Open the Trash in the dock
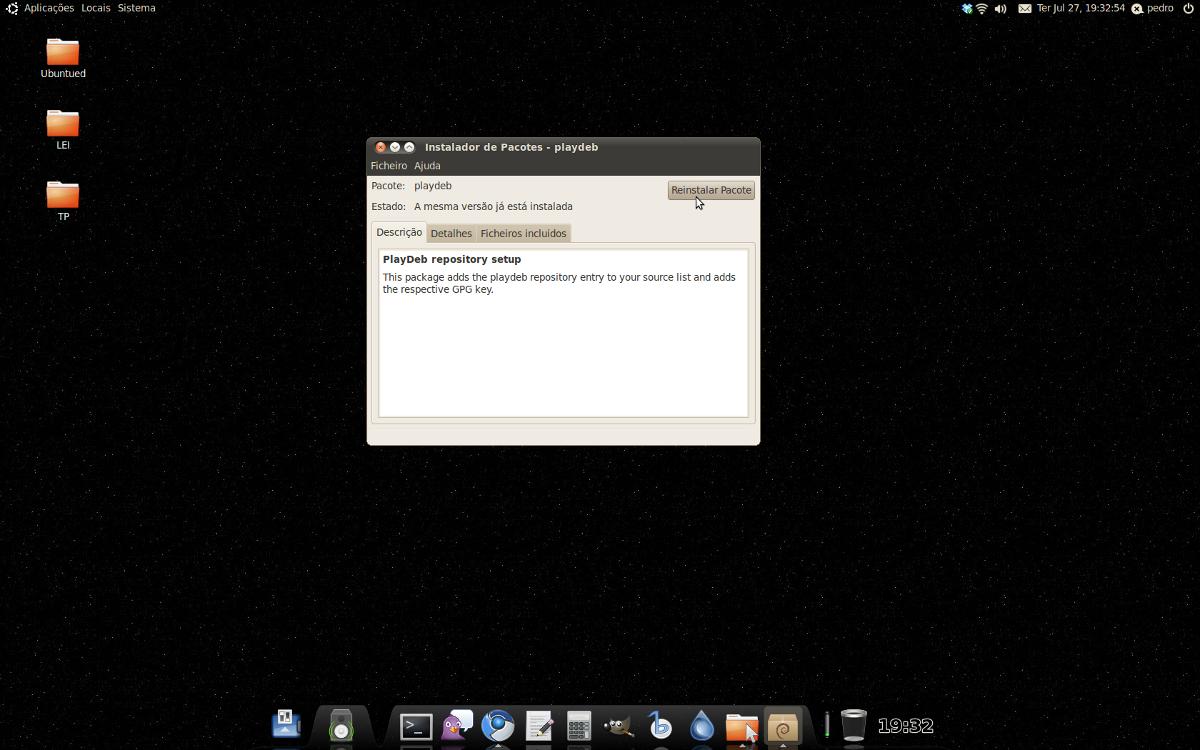The height and width of the screenshot is (750, 1200). [x=853, y=726]
